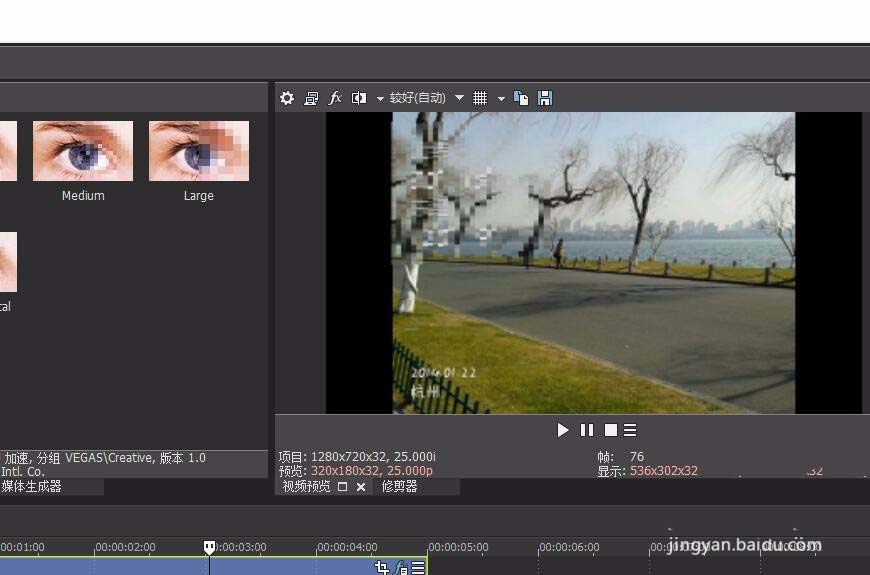Stop the video preview playback
The height and width of the screenshot is (575, 870).
610,430
